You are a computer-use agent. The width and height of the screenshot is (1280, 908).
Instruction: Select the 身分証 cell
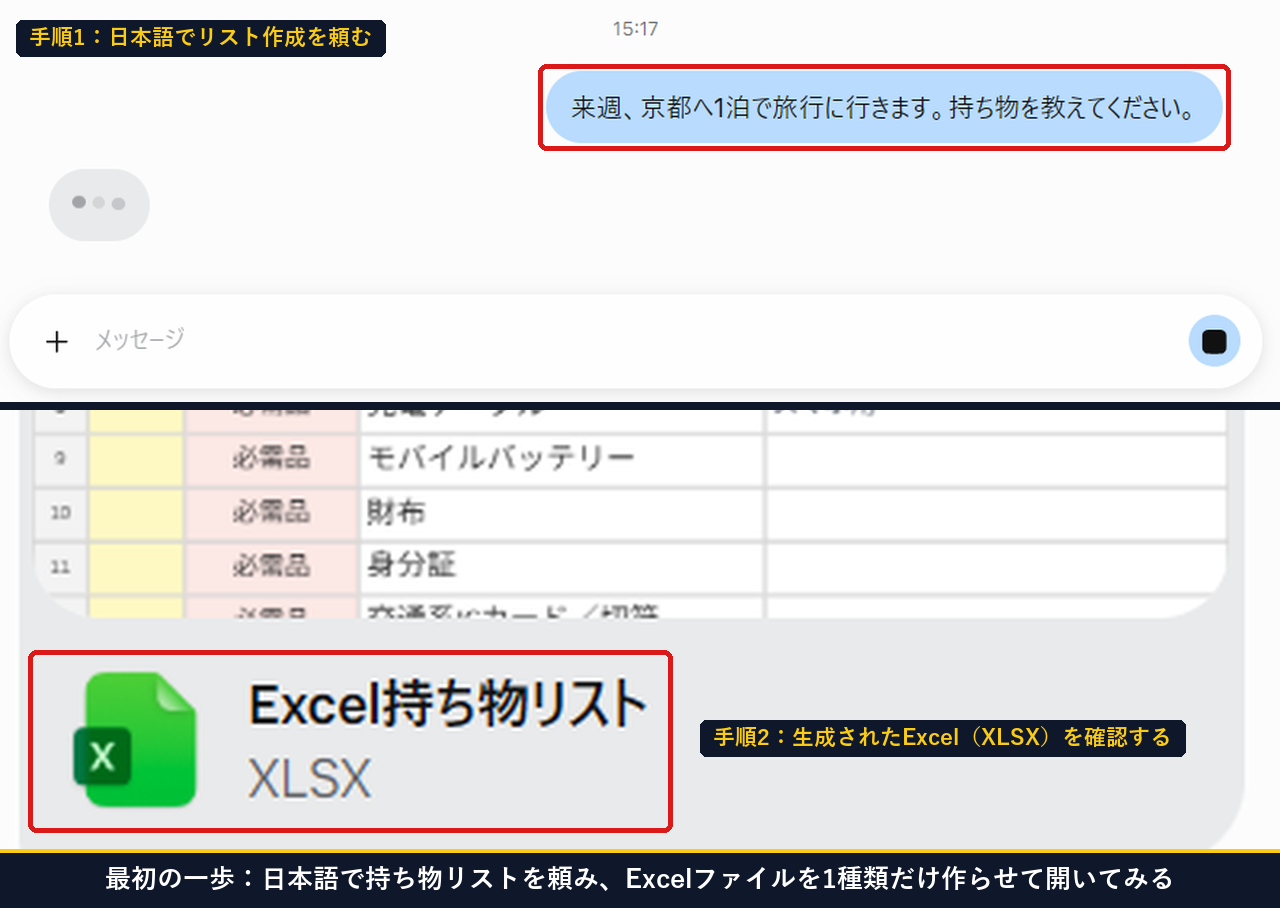point(562,567)
